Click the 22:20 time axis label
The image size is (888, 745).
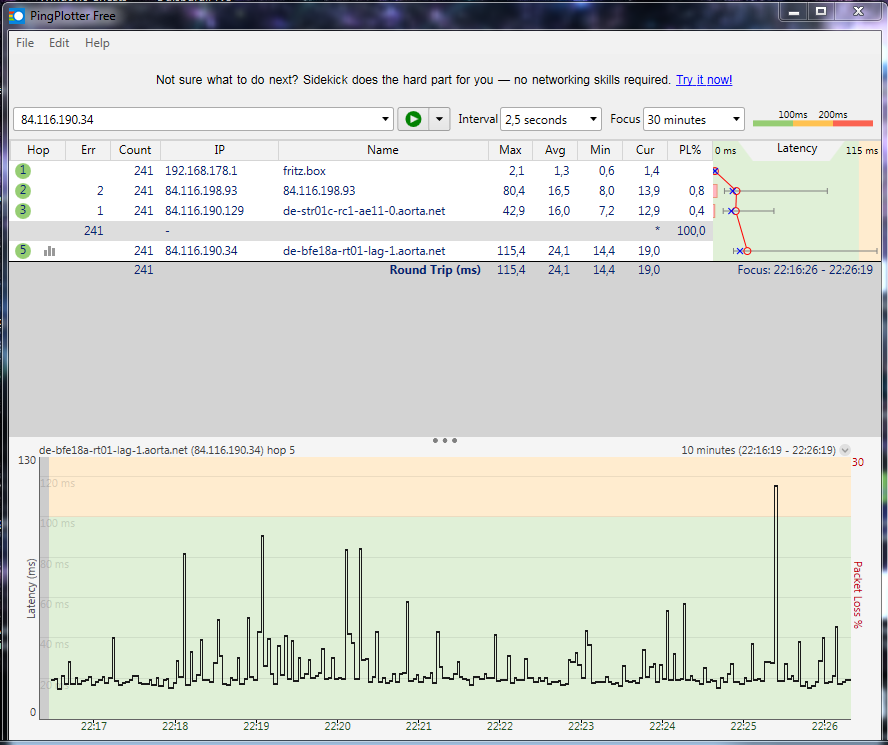338,726
